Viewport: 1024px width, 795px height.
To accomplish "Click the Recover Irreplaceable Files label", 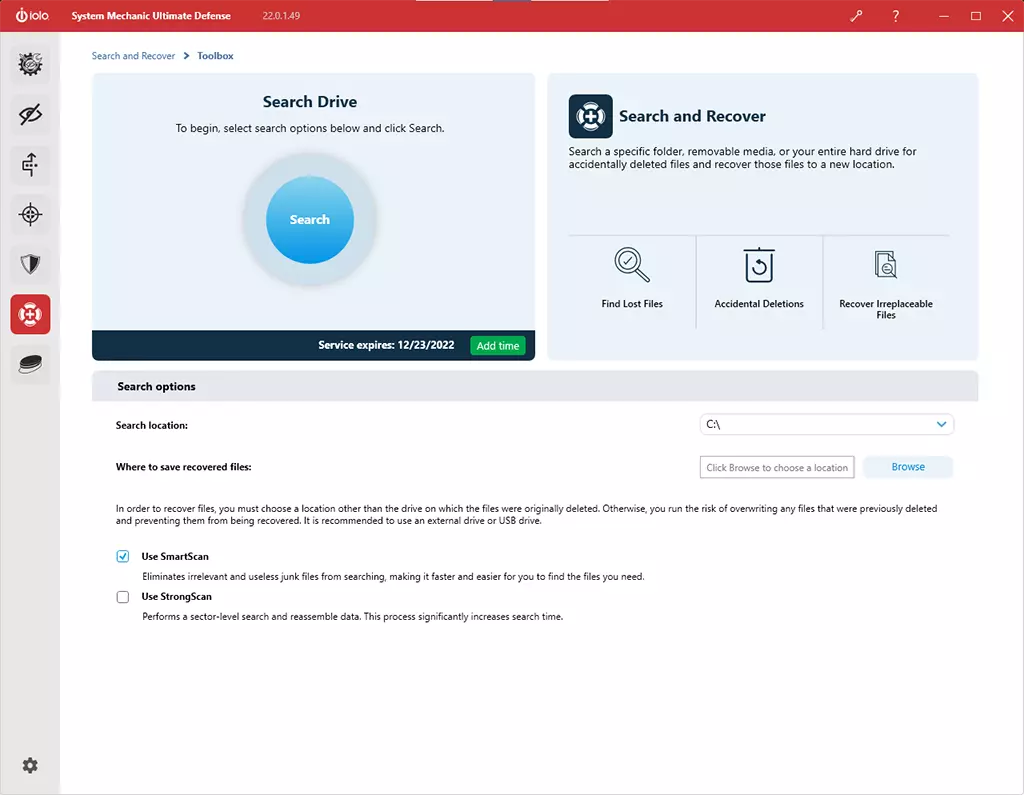I will (x=886, y=309).
